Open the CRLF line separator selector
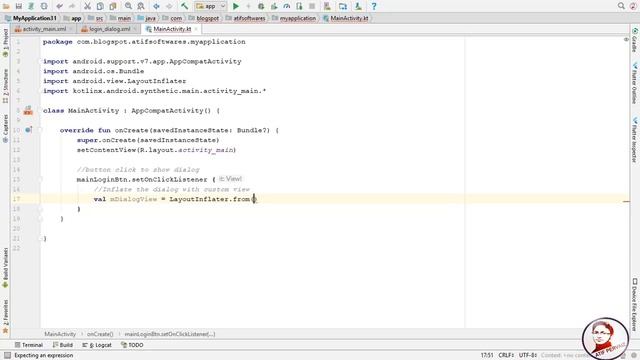The width and height of the screenshot is (640, 360). tap(506, 355)
